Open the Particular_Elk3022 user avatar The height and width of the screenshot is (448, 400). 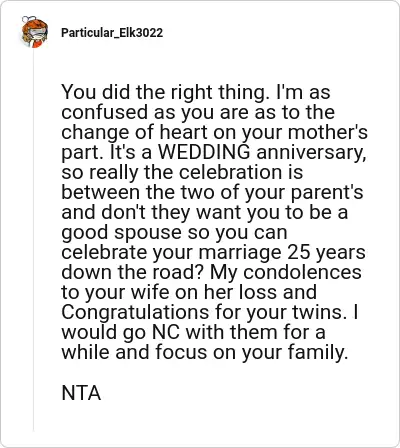tap(34, 32)
